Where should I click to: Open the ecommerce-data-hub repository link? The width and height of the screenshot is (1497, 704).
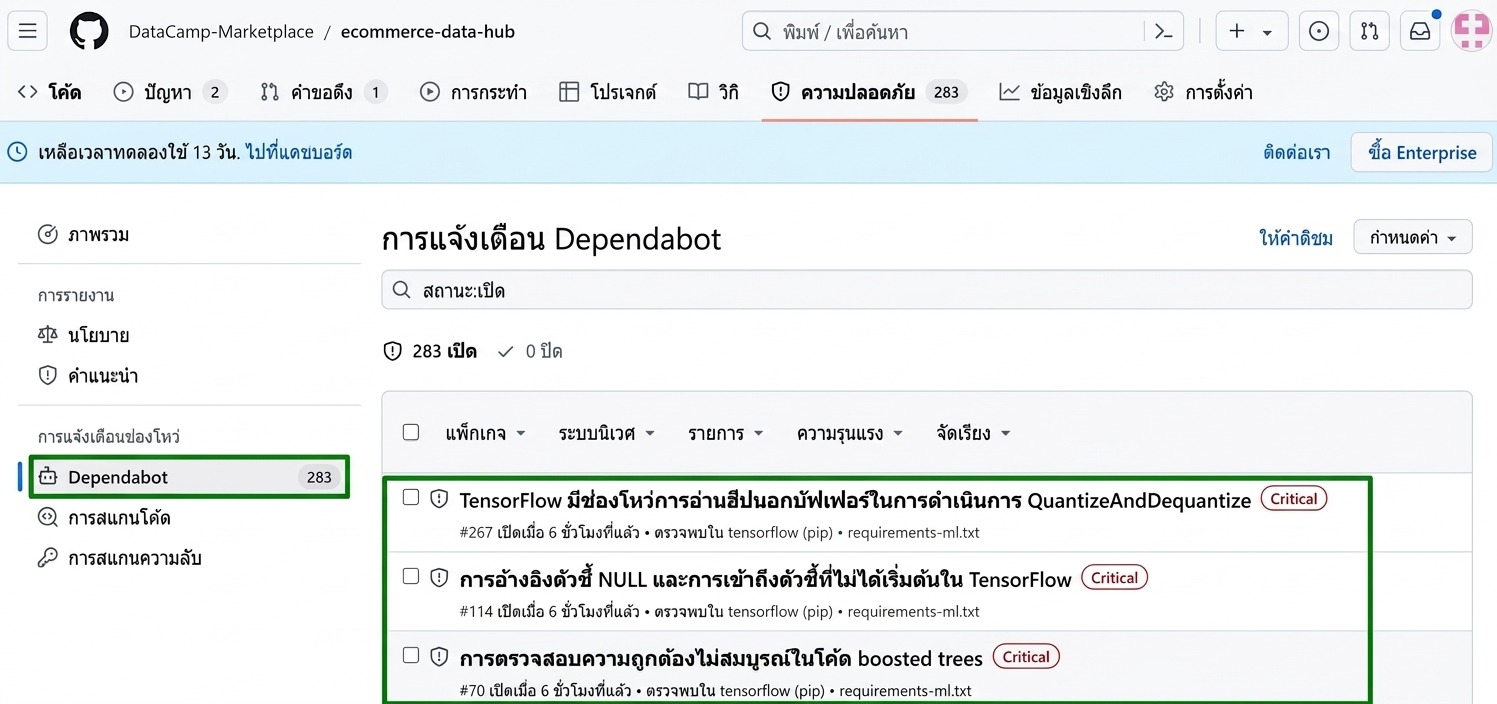tap(428, 32)
